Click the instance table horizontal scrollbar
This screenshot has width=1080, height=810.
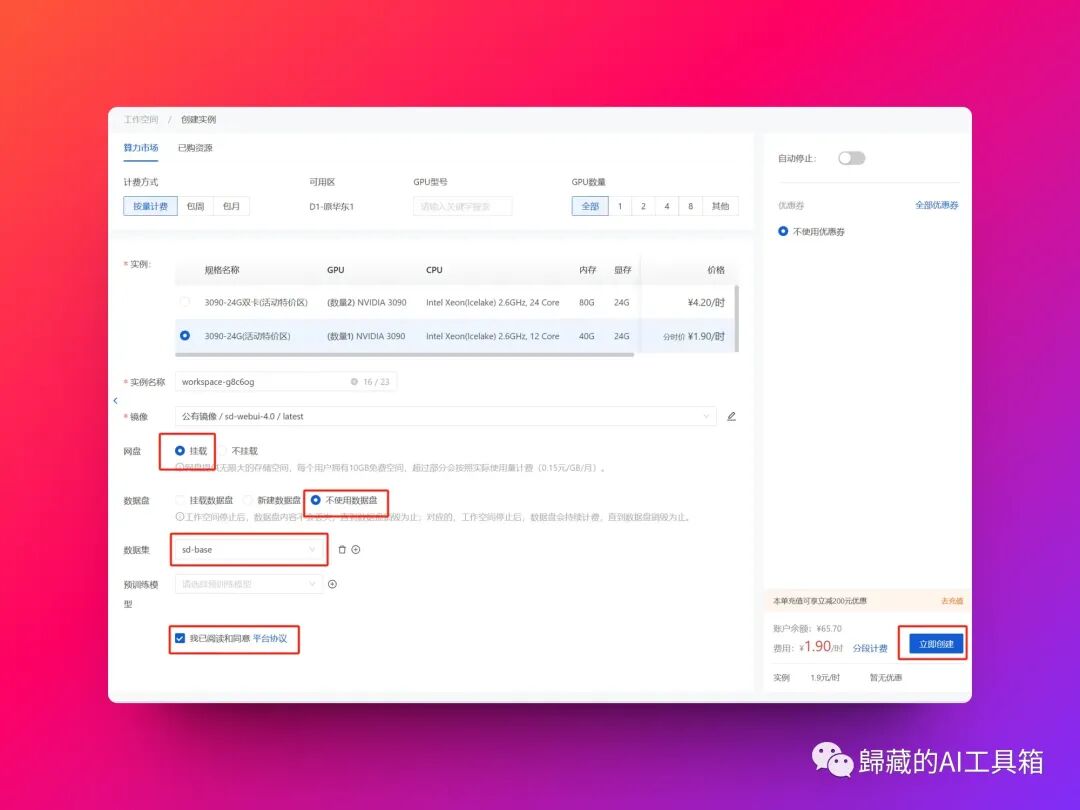(x=404, y=355)
